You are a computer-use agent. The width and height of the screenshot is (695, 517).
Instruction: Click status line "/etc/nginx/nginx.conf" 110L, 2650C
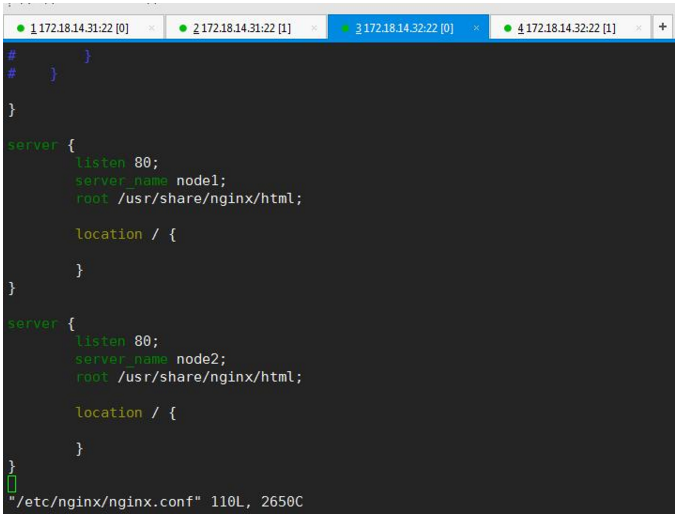point(156,502)
